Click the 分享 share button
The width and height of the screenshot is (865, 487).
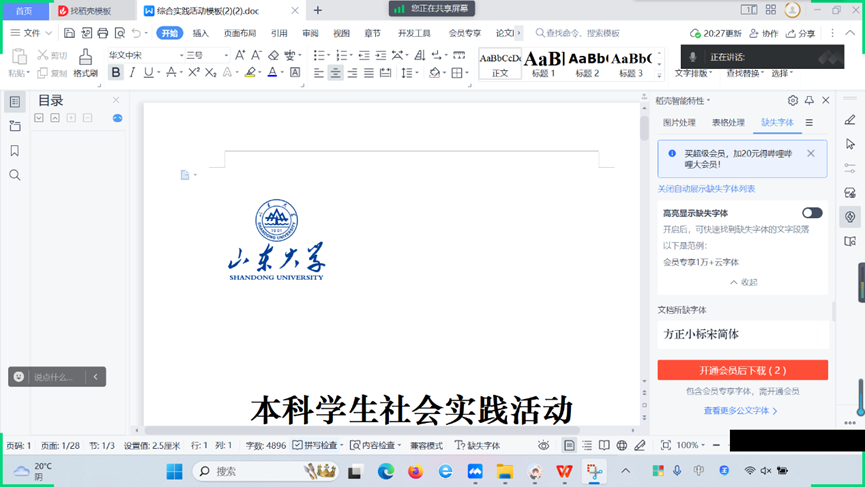point(800,33)
